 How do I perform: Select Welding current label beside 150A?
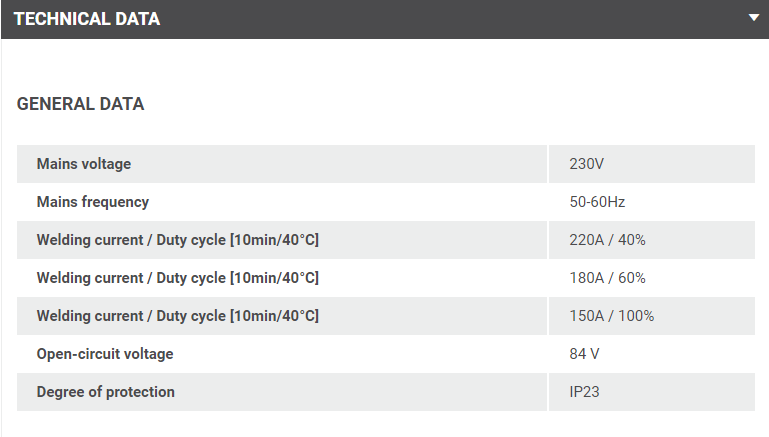pyautogui.click(x=177, y=316)
